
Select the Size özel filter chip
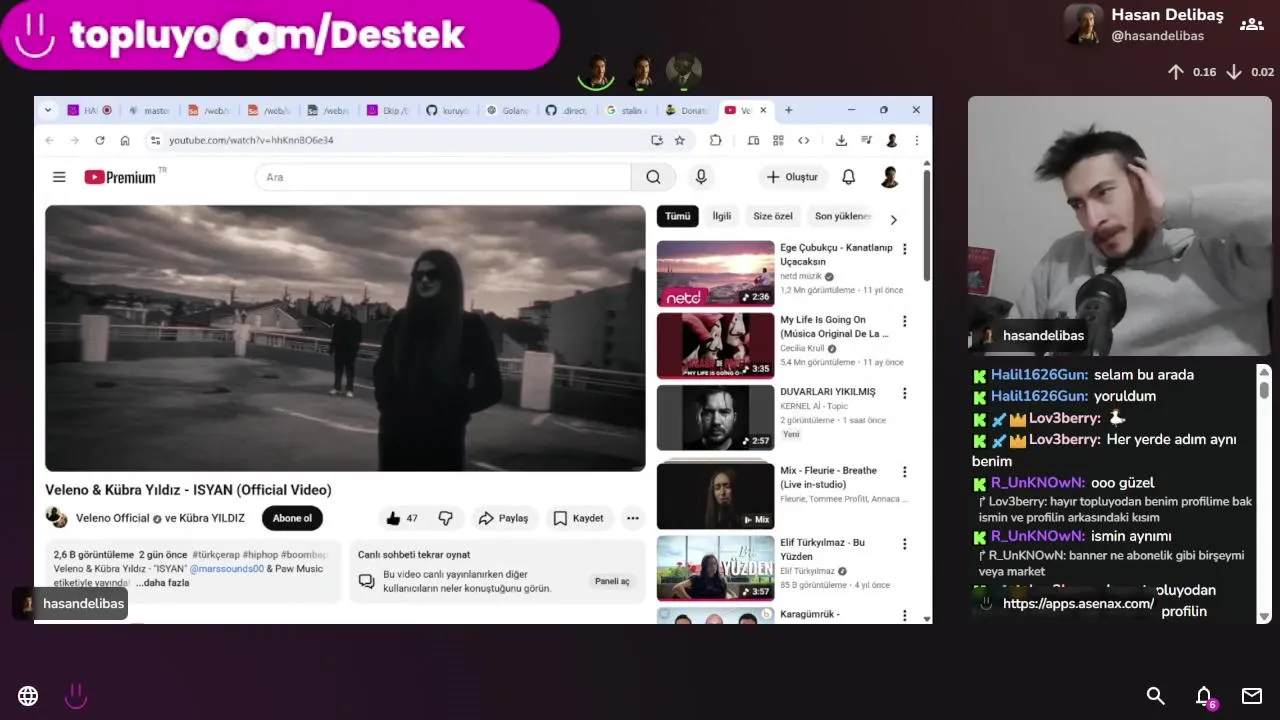click(772, 216)
